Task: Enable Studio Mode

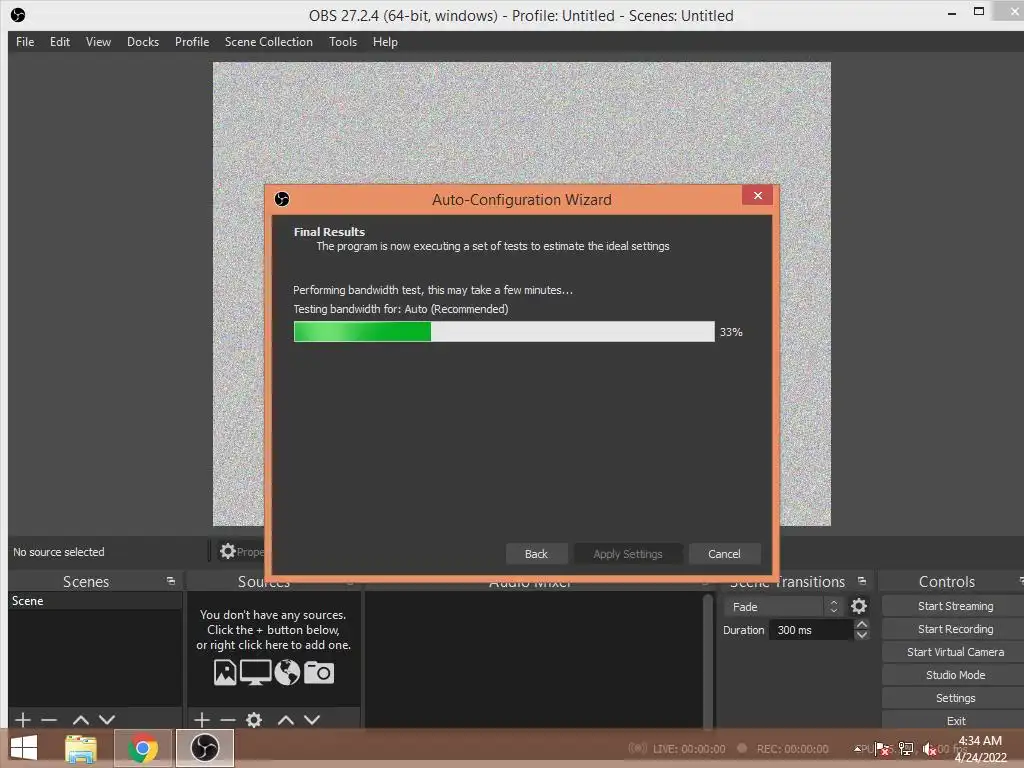Action: point(955,675)
